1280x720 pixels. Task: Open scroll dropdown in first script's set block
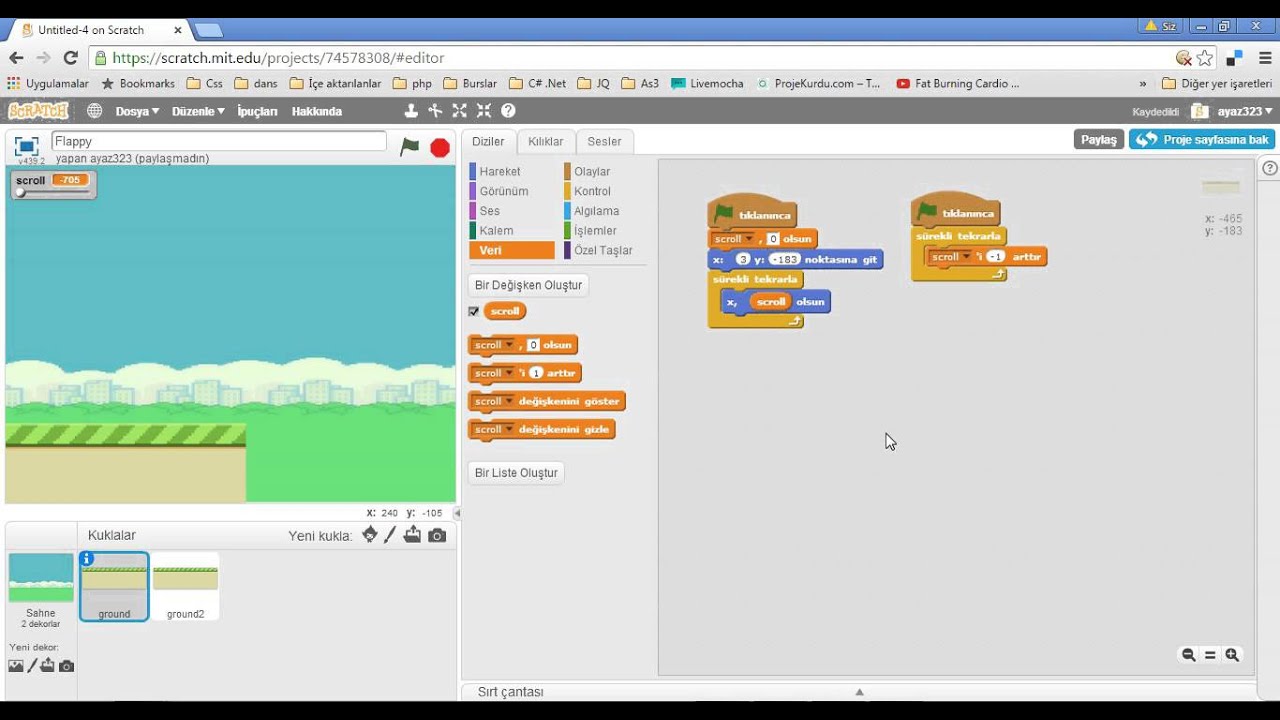pos(749,239)
